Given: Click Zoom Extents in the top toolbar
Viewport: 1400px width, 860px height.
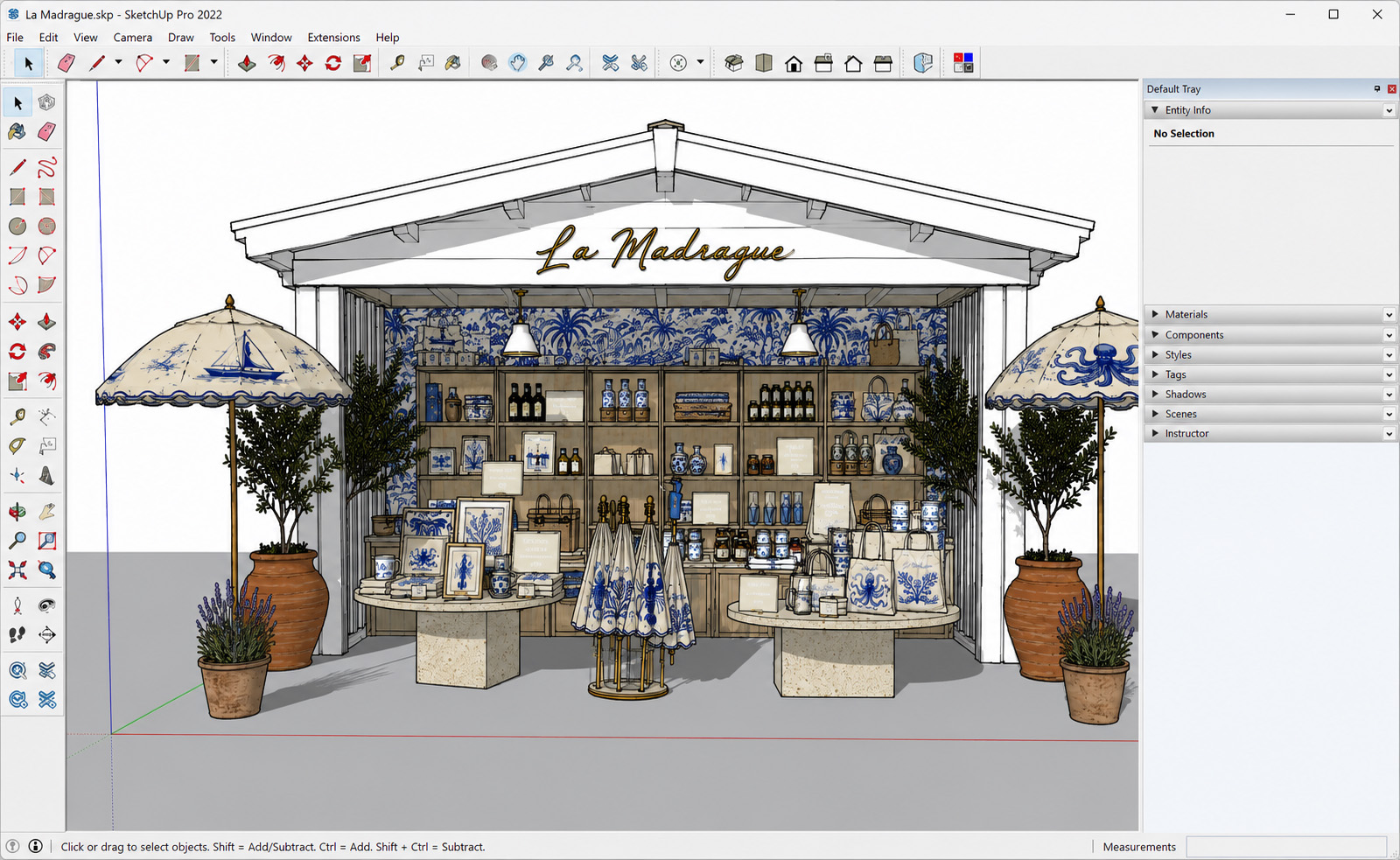Looking at the screenshot, I should [x=575, y=63].
